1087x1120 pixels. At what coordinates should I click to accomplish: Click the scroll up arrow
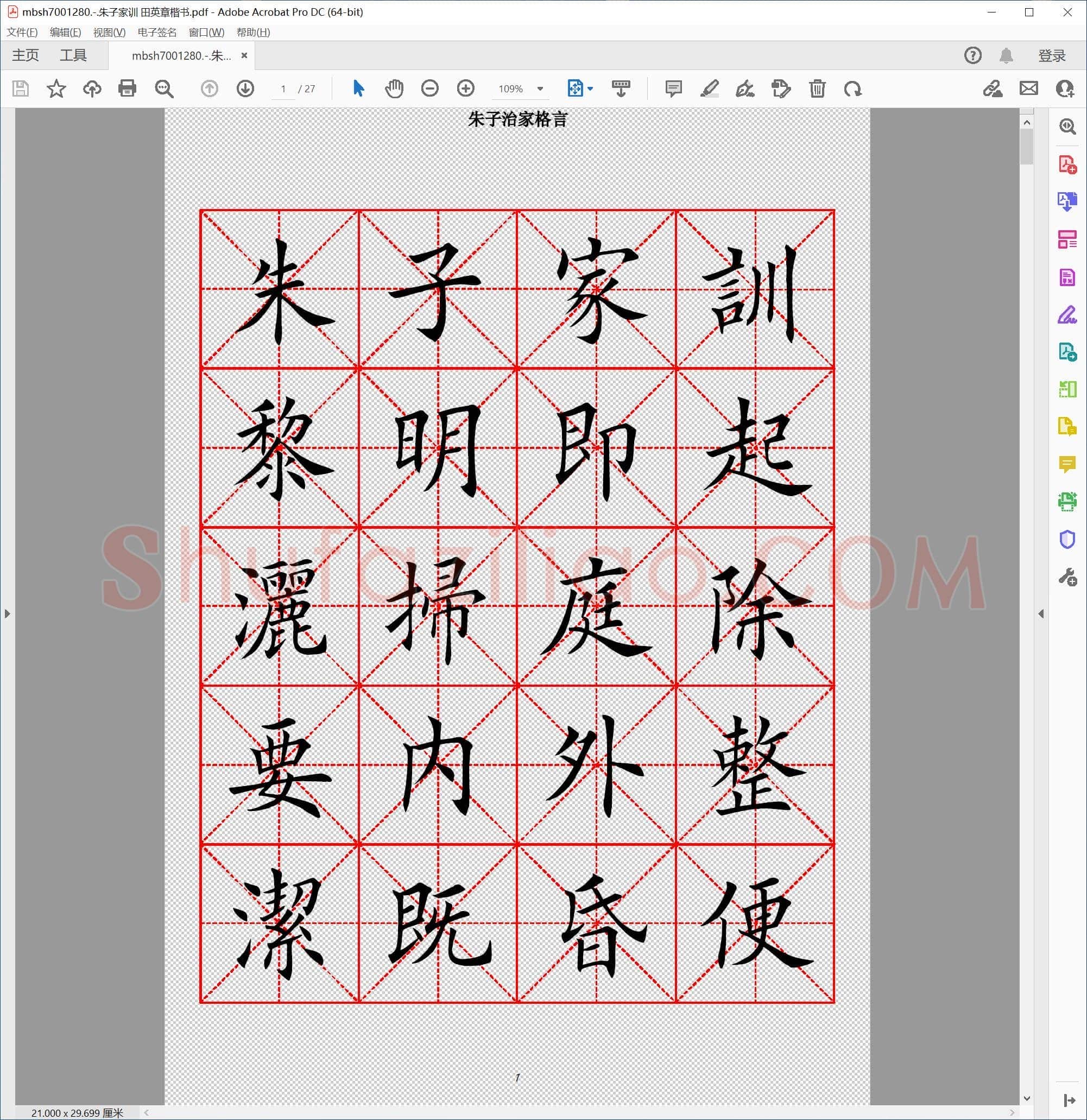[1026, 122]
